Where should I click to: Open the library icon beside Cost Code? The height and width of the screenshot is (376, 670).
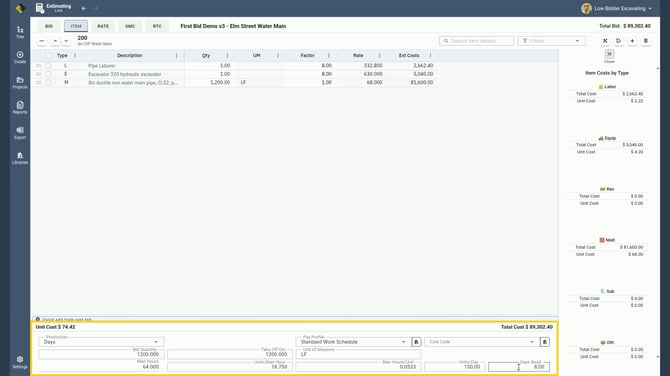pyautogui.click(x=544, y=342)
